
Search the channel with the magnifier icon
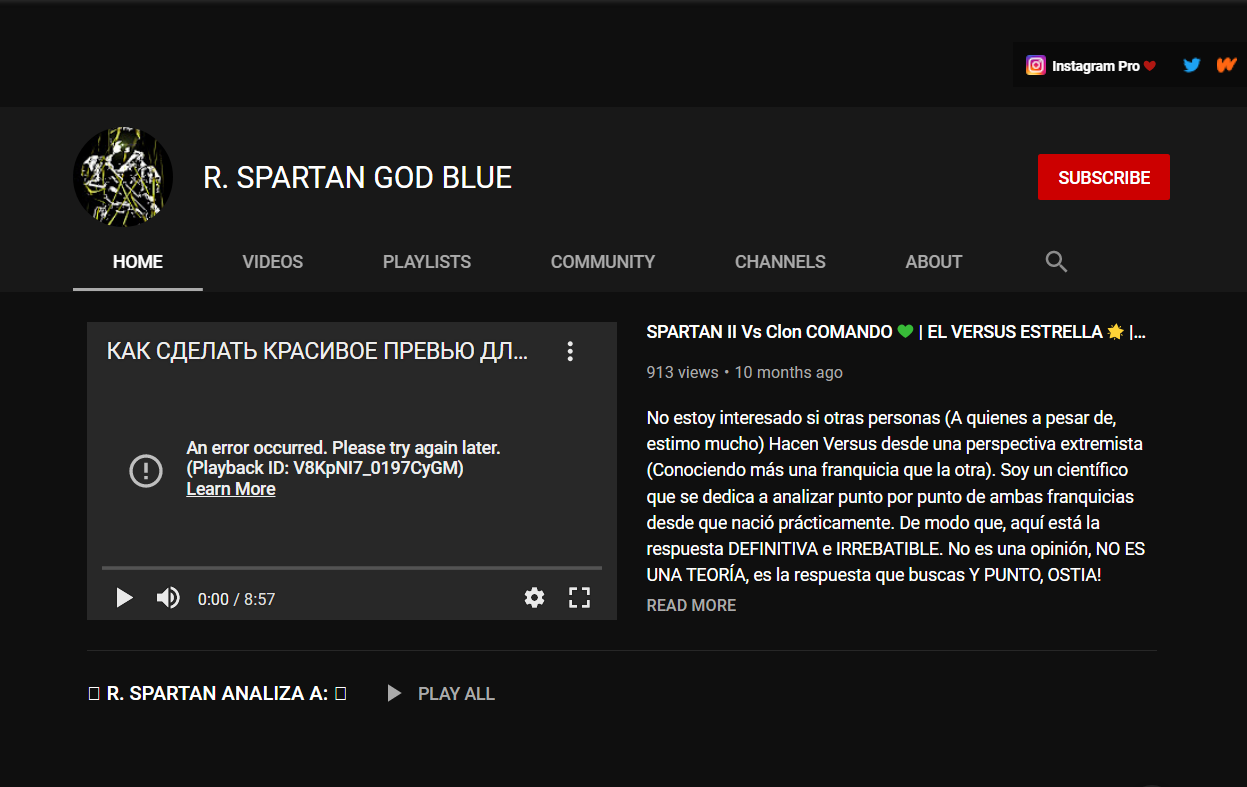pyautogui.click(x=1056, y=262)
